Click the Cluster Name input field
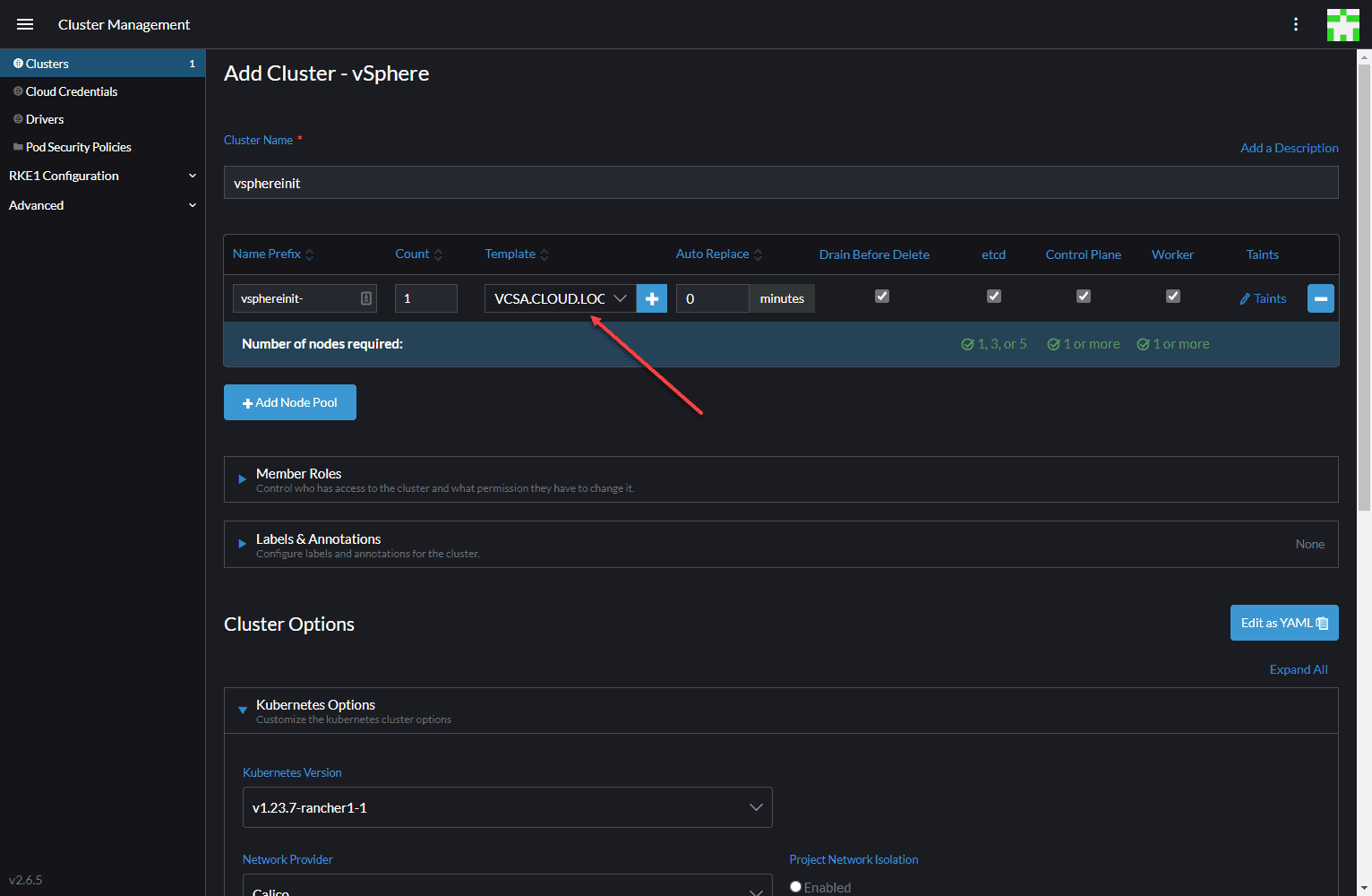This screenshot has width=1372, height=896. 781,183
